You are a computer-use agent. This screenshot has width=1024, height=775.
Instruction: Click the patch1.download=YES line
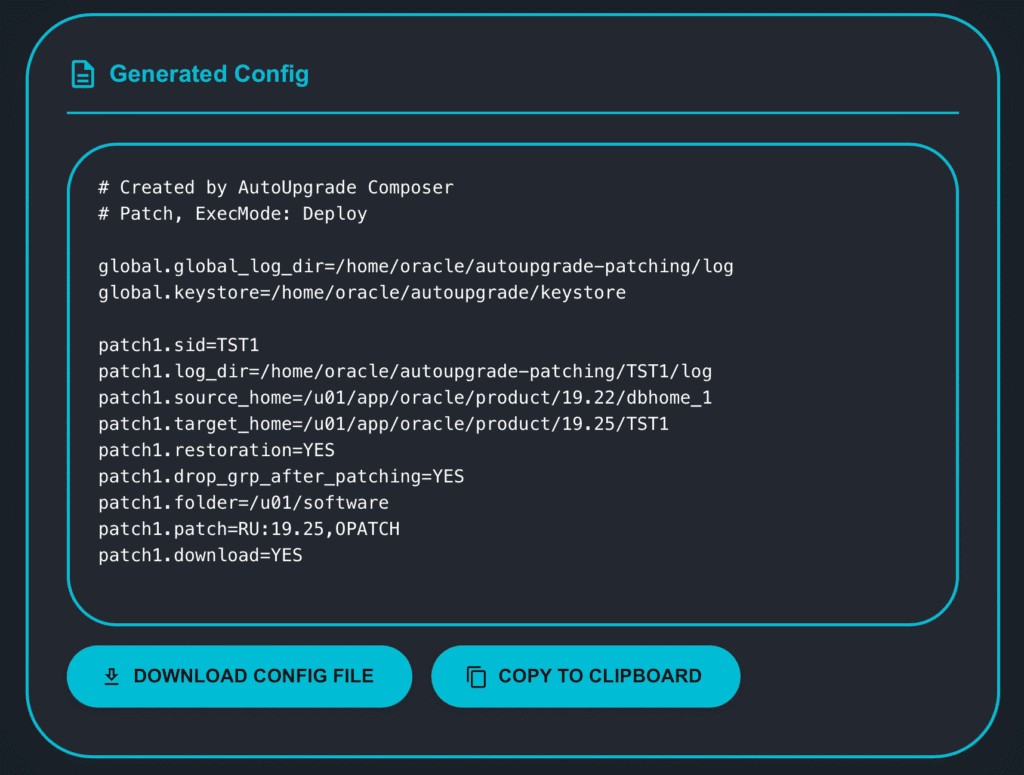coord(200,555)
